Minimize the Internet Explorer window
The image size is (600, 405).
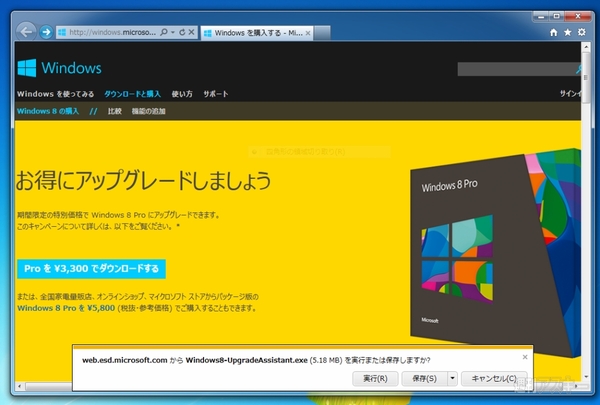(x=541, y=16)
